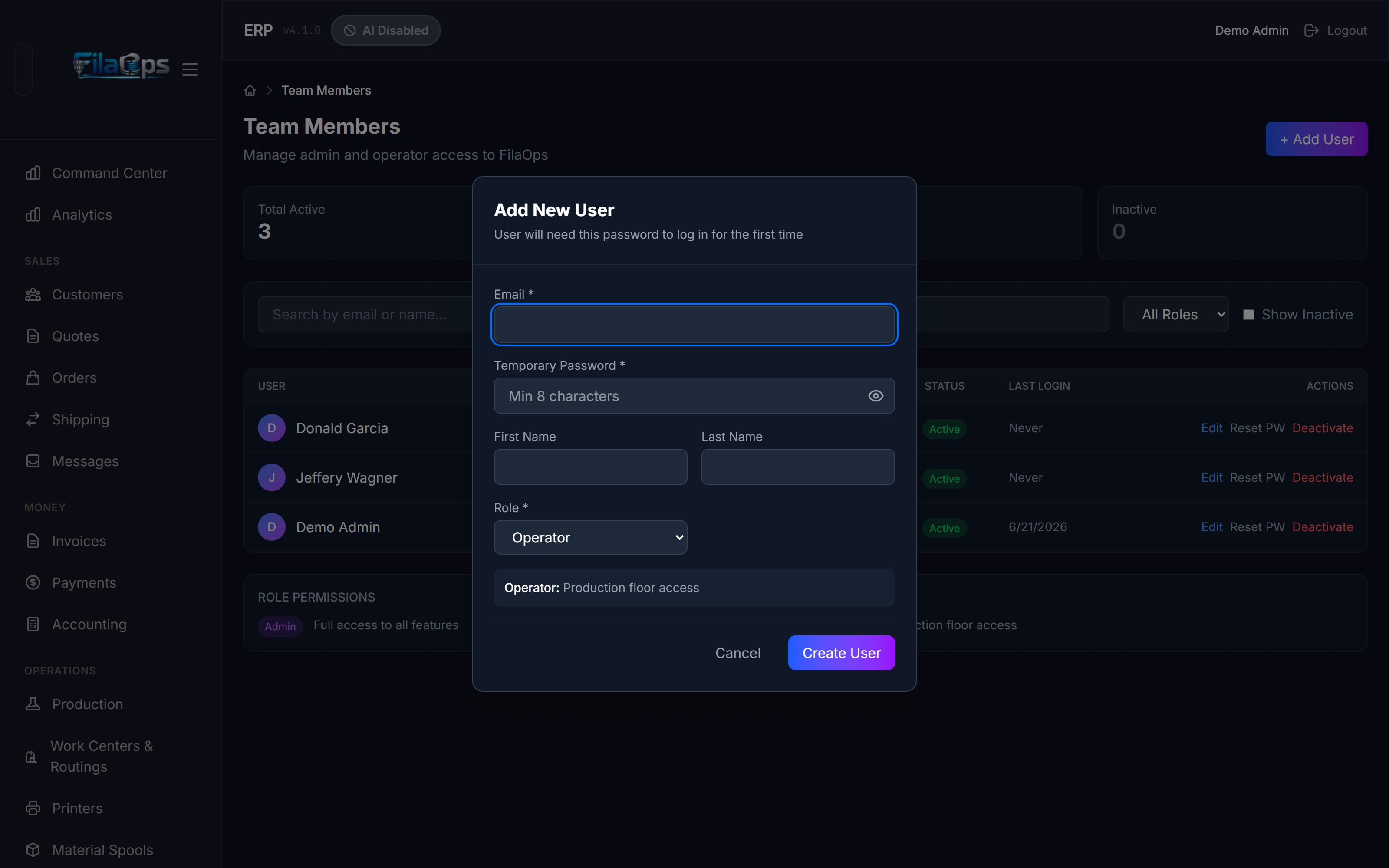Open Accounting section
Screen dimensions: 1389x868
tap(89, 624)
